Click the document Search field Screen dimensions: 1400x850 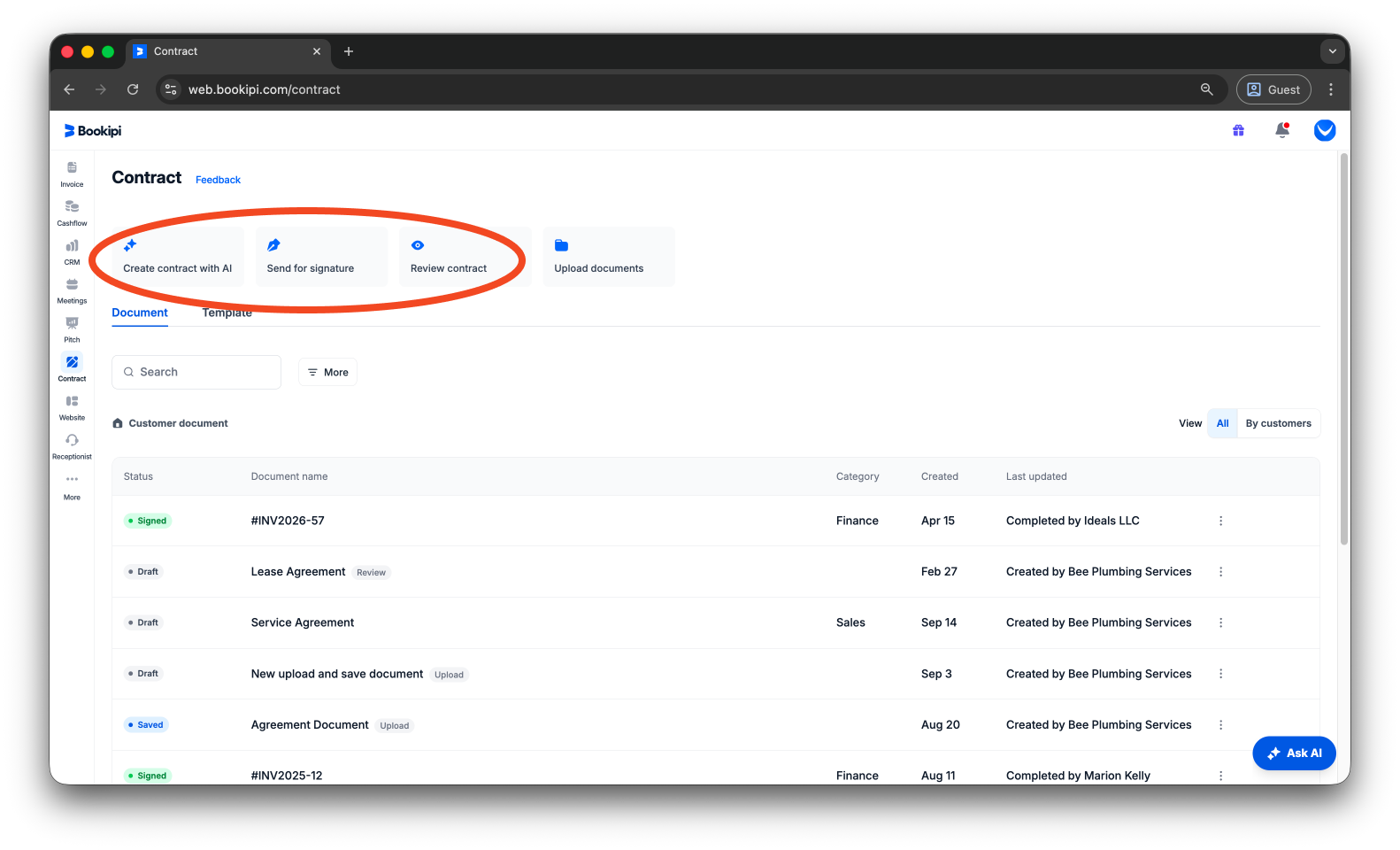[196, 373]
